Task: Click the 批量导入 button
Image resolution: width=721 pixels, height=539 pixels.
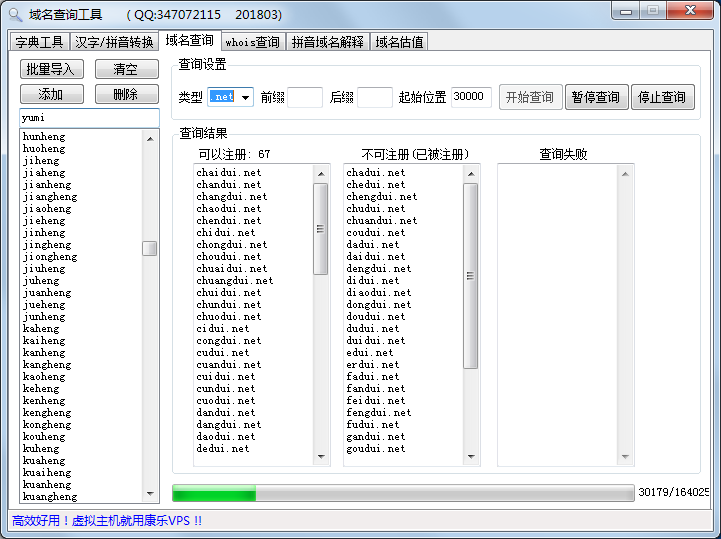Action: 50,69
